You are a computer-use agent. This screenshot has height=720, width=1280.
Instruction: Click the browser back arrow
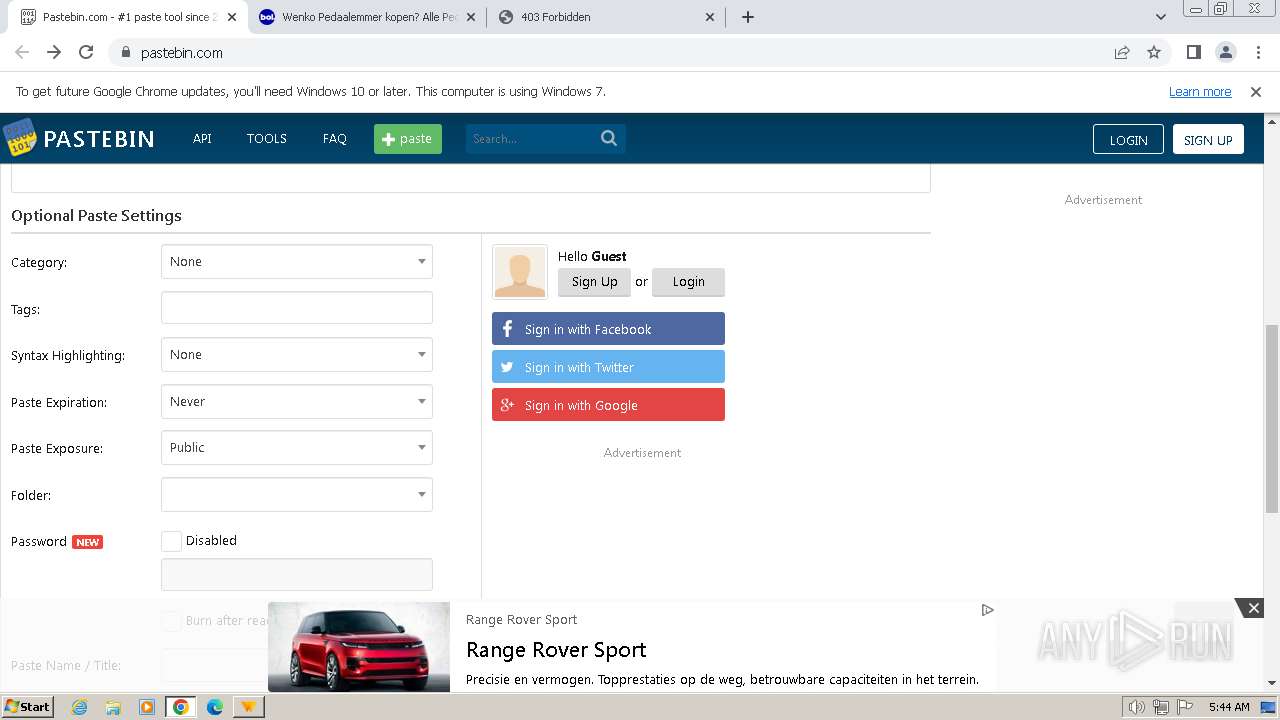pos(22,52)
